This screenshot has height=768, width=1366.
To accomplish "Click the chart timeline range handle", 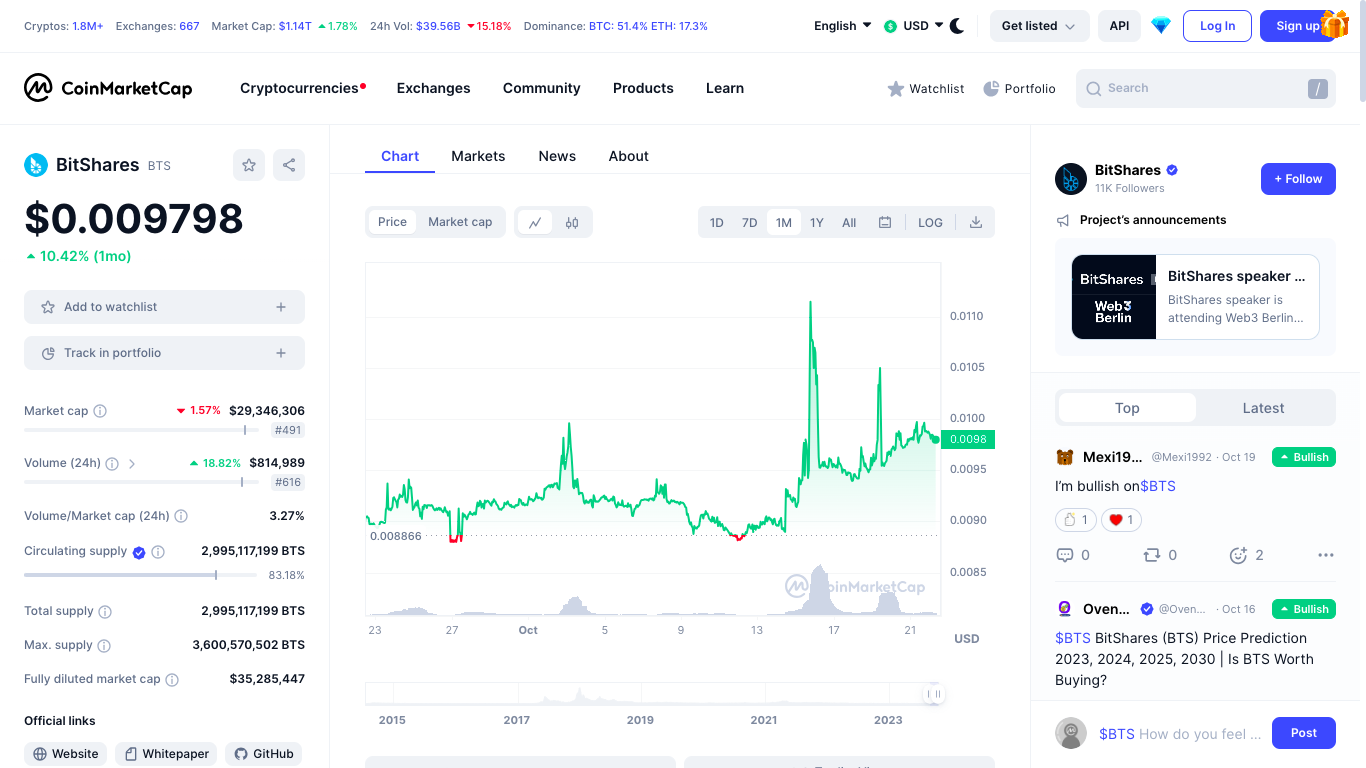I will point(935,694).
